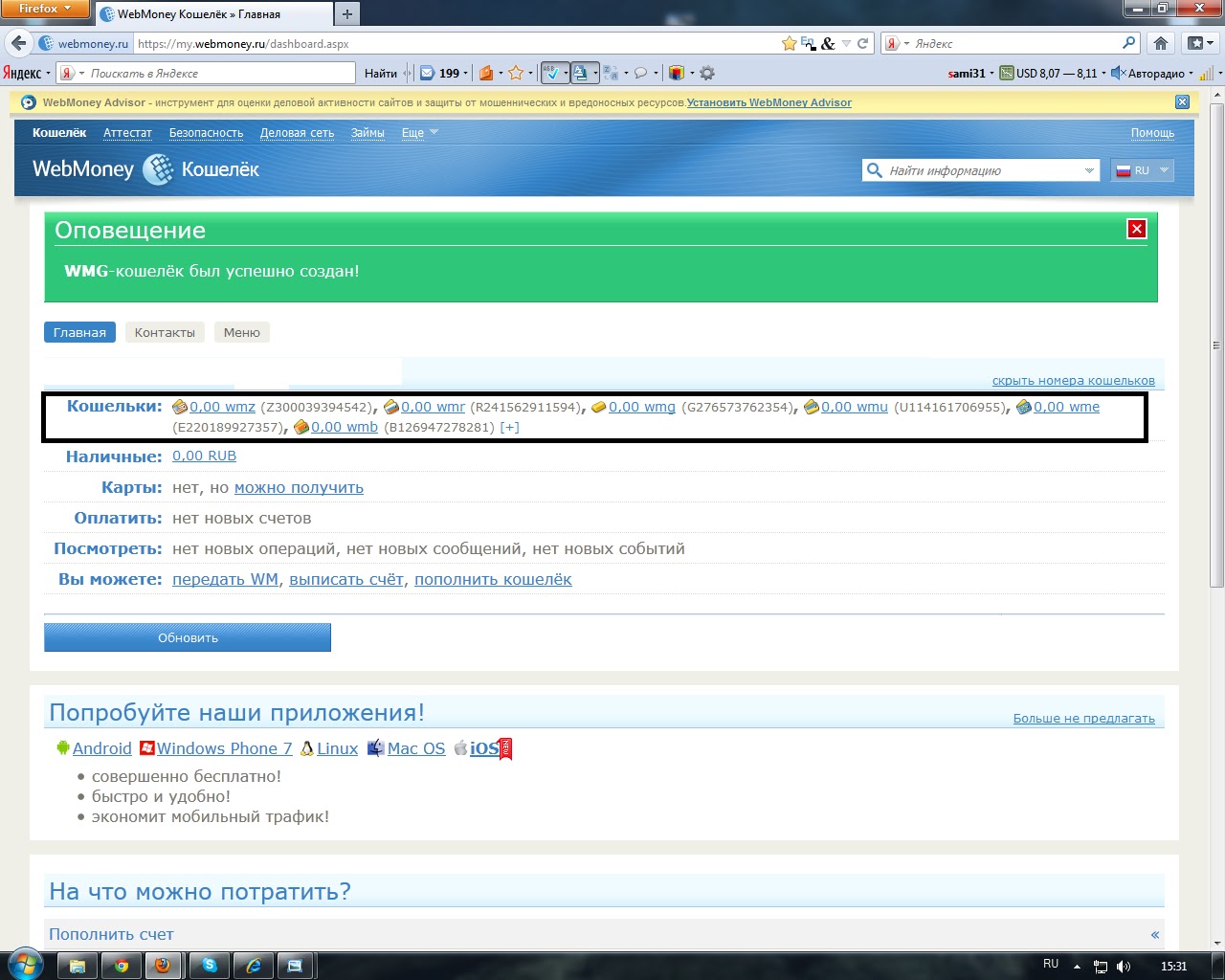Viewport: 1225px width, 980px height.
Task: Open the Займы menu item
Action: [x=367, y=133]
